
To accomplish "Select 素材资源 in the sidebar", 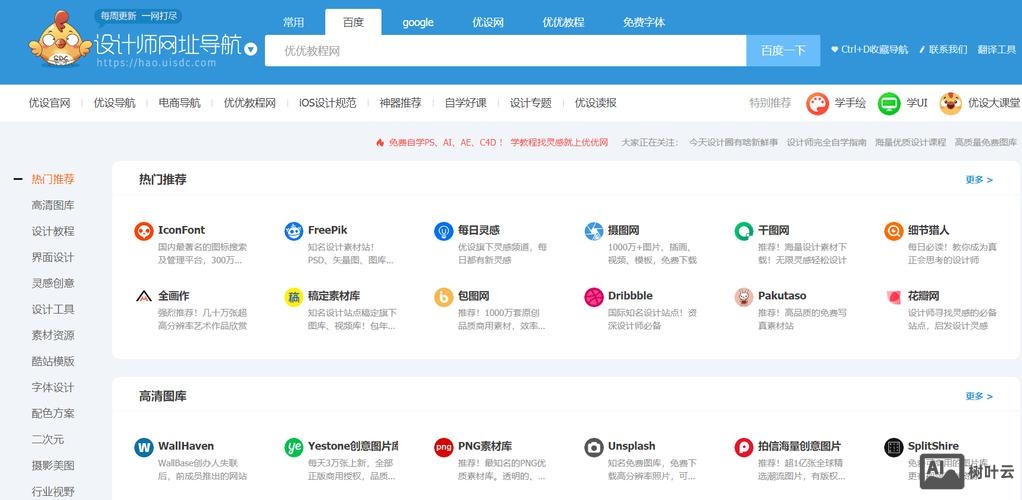I will 53,336.
